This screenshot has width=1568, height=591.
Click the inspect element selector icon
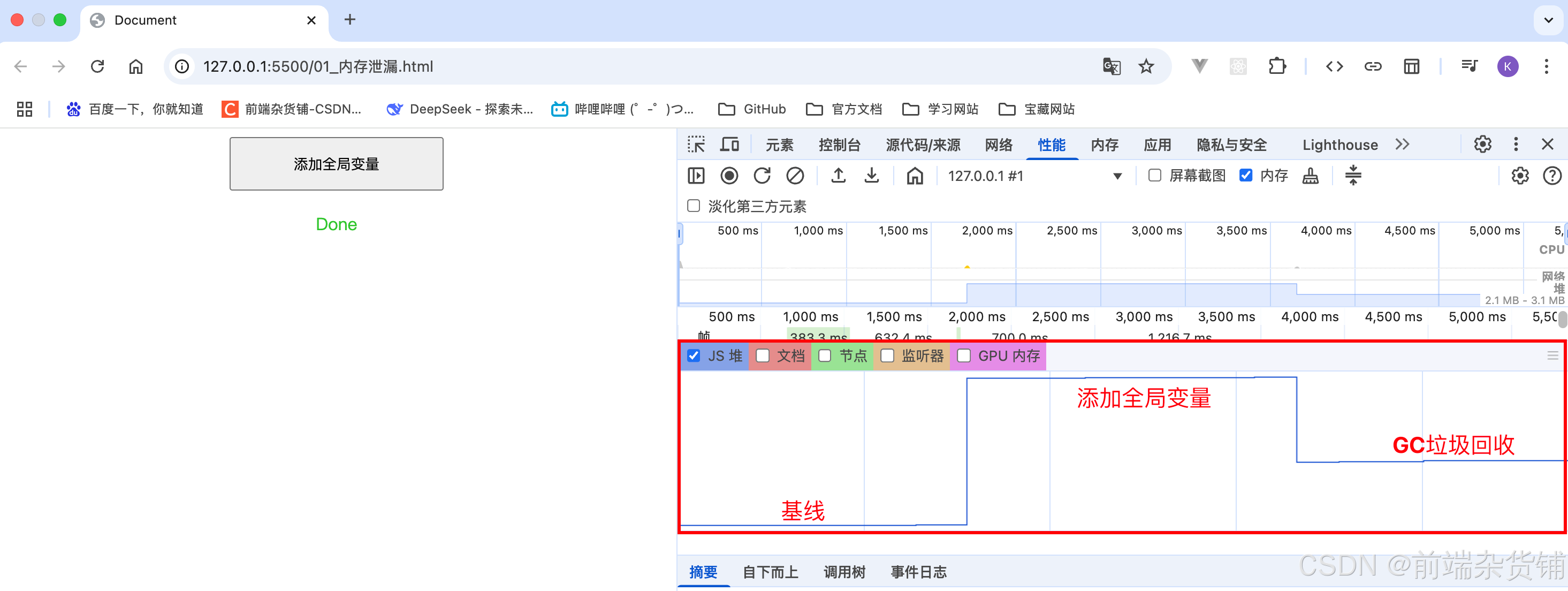point(696,145)
